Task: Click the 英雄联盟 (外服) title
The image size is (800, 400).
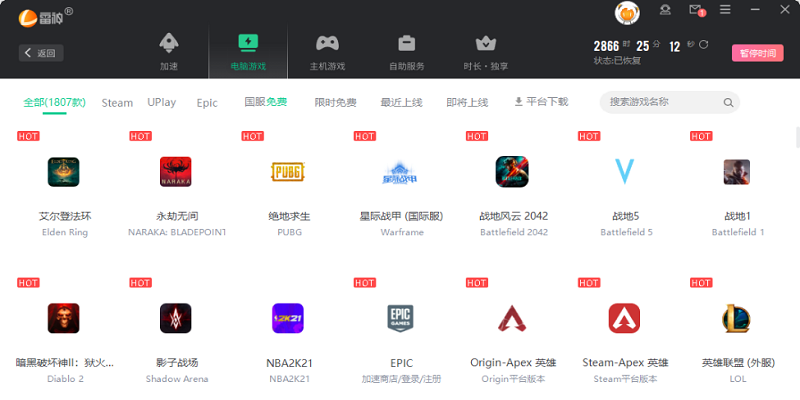Action: tap(738, 363)
